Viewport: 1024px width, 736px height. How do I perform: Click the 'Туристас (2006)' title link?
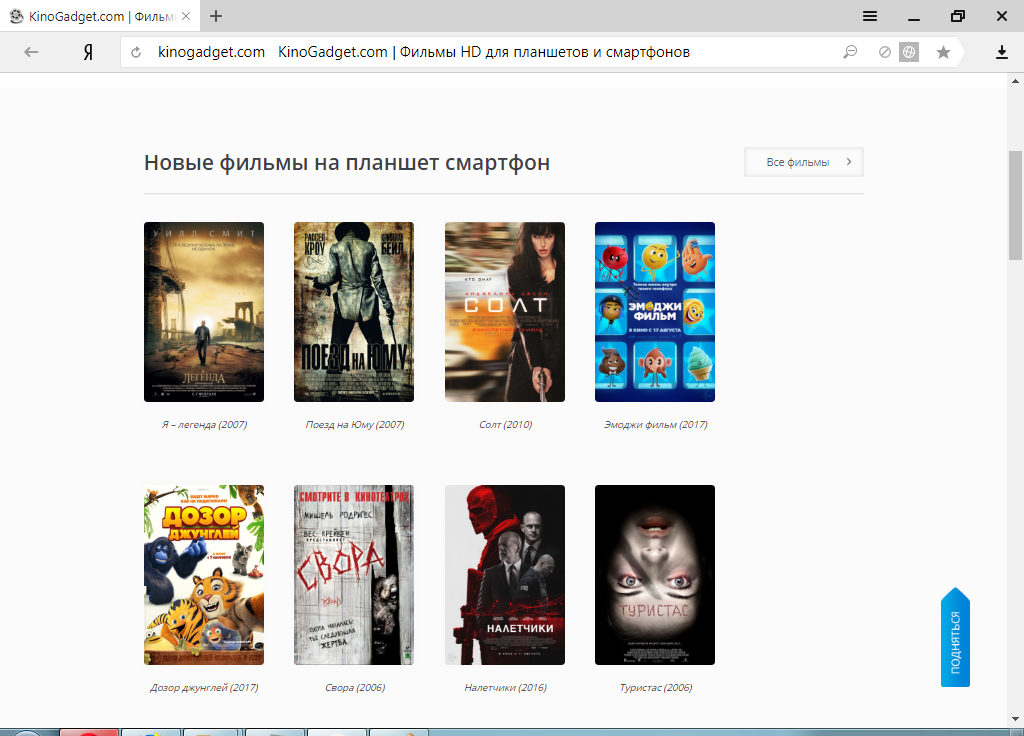(x=656, y=687)
